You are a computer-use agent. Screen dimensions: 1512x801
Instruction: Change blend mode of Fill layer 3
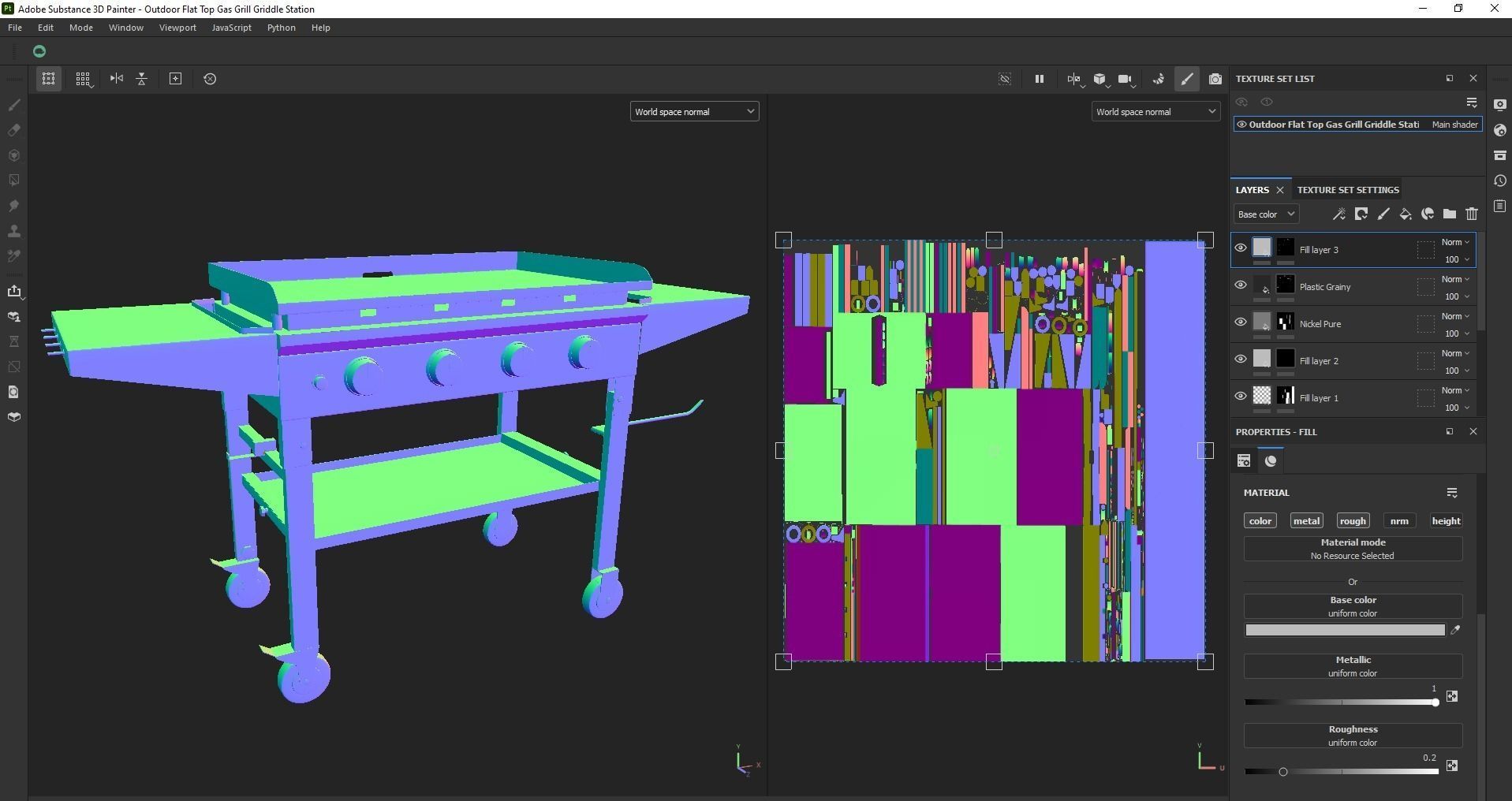[1455, 242]
